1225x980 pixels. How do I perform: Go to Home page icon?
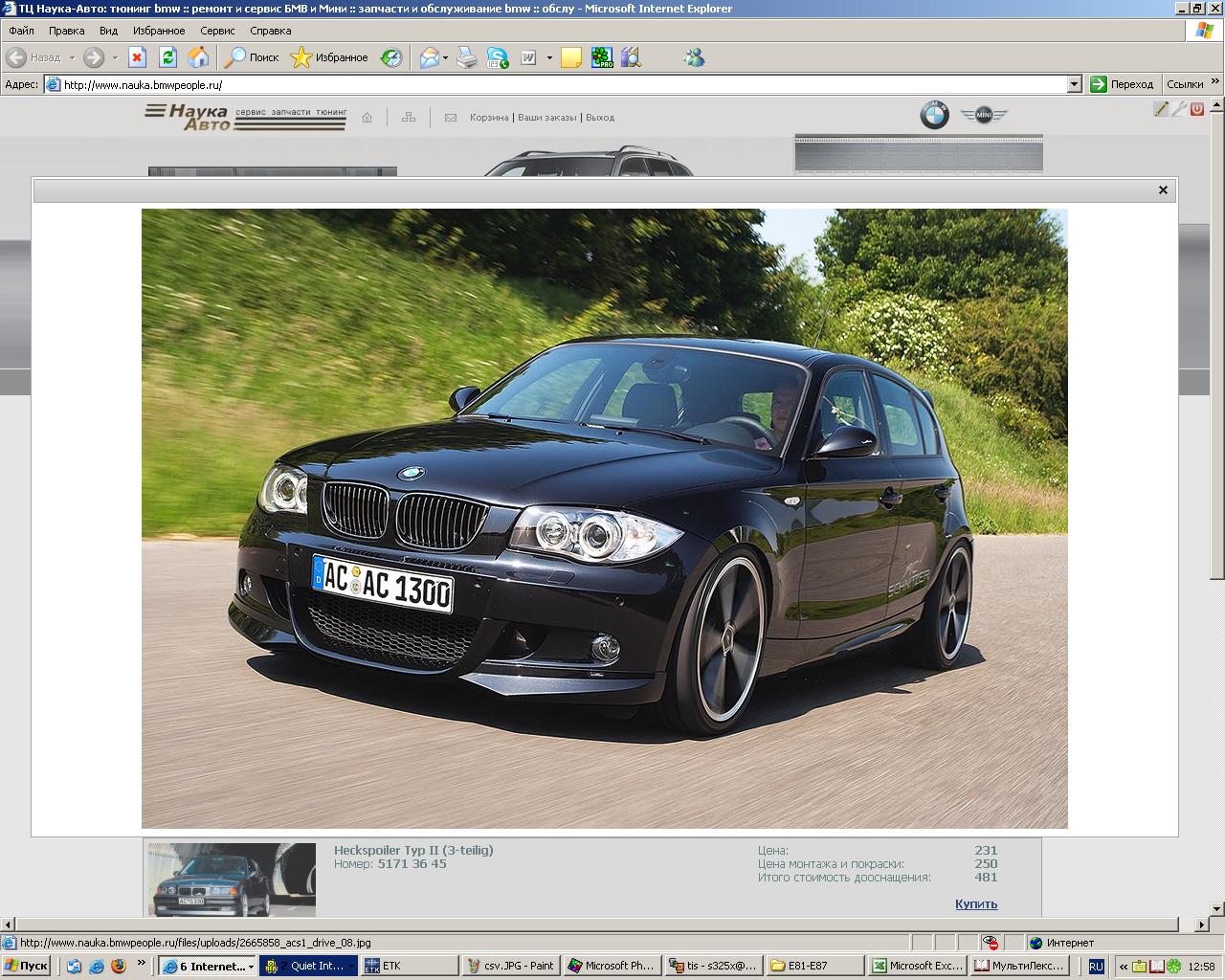198,57
